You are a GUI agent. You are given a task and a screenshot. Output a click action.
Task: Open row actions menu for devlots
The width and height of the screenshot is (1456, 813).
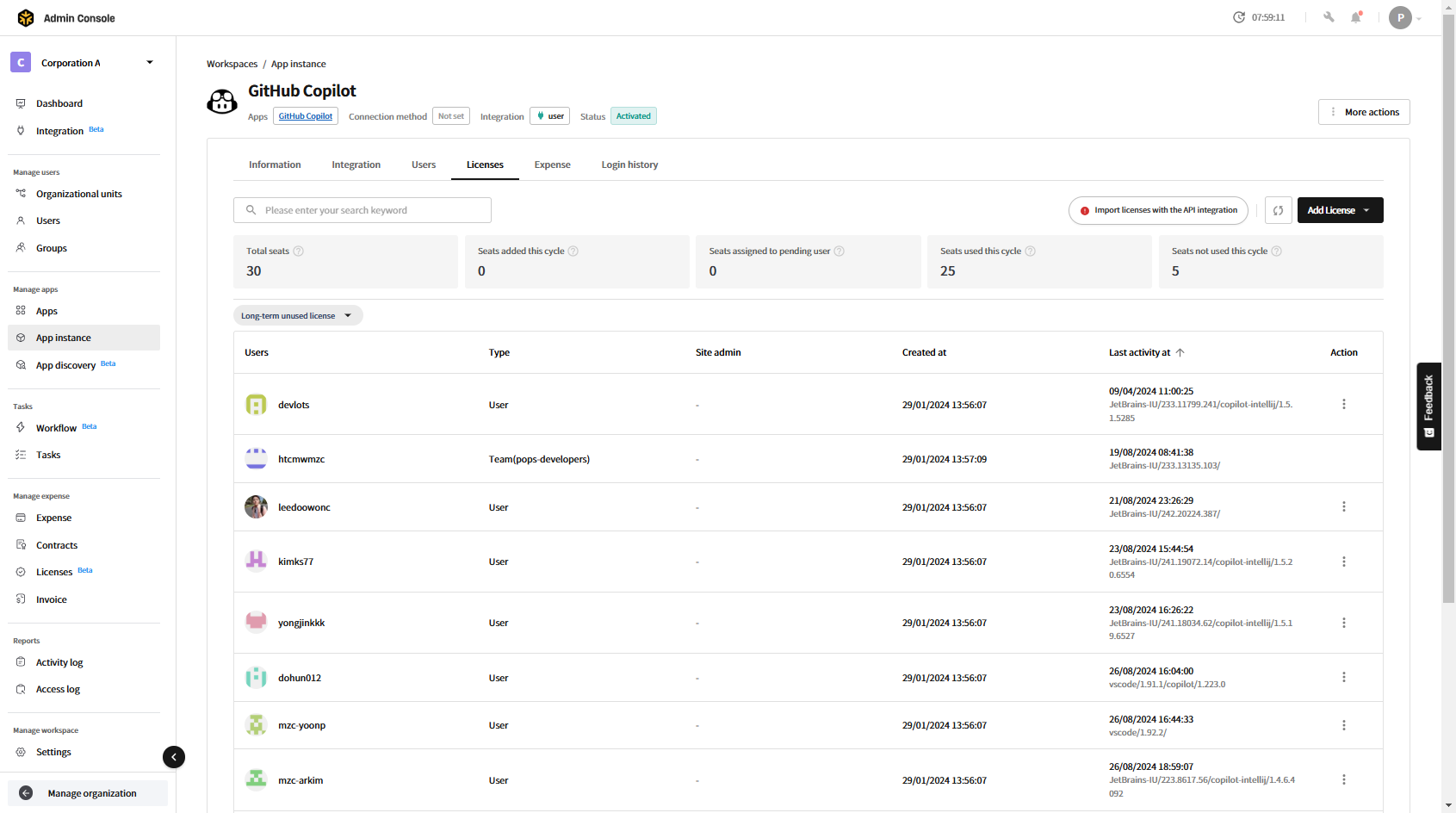point(1344,404)
